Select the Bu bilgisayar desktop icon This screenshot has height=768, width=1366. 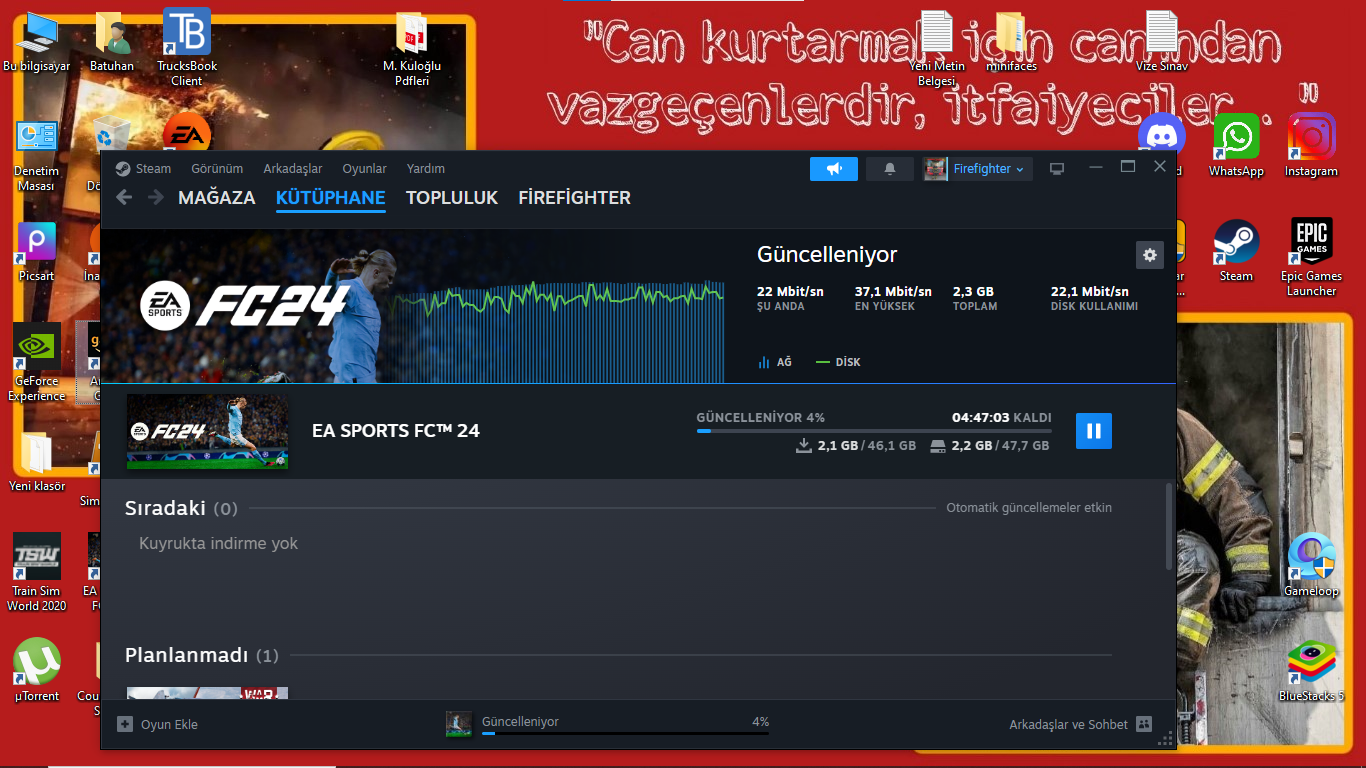pos(37,43)
